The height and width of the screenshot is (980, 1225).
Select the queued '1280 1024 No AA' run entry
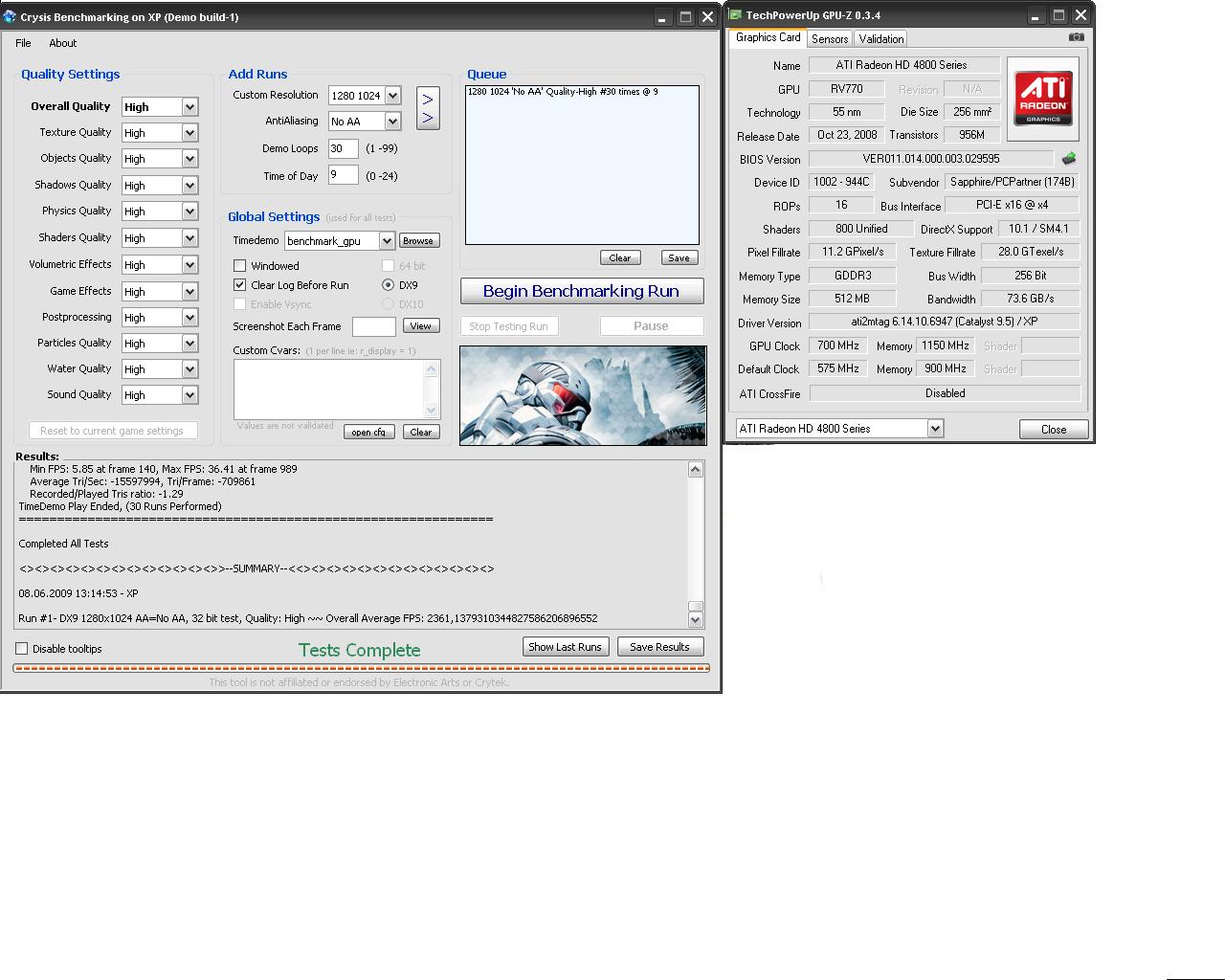pyautogui.click(x=562, y=92)
